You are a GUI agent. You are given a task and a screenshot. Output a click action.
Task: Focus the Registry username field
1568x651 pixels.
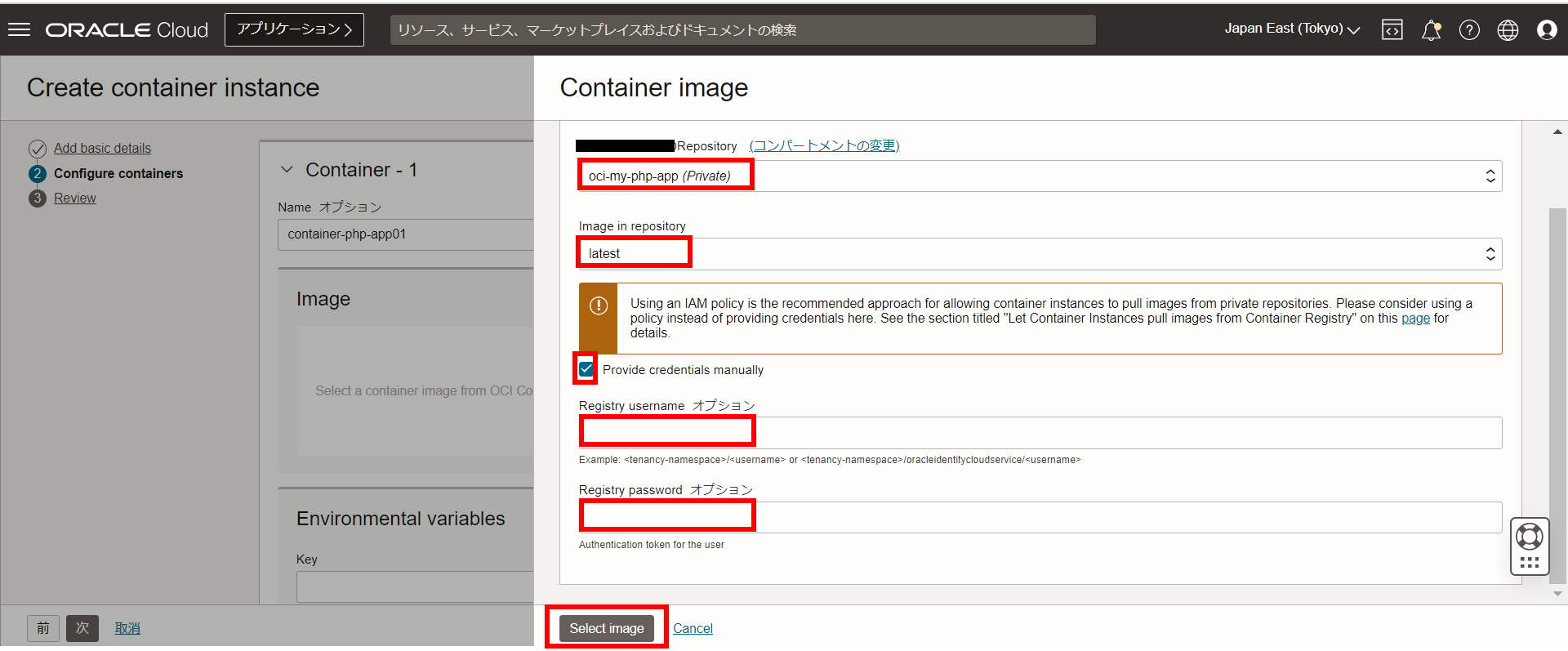click(1040, 432)
